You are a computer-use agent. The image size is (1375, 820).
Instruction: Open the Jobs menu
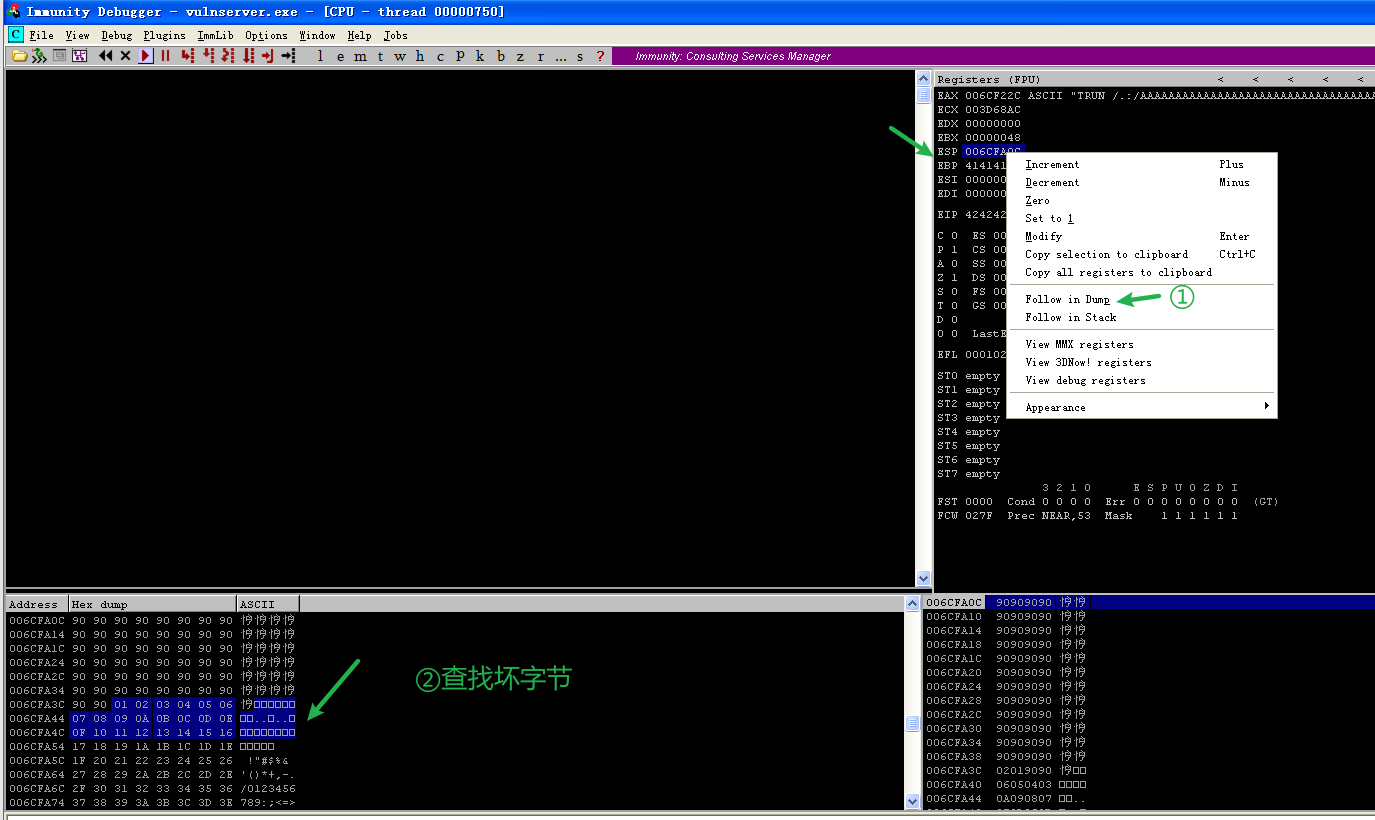coord(395,35)
